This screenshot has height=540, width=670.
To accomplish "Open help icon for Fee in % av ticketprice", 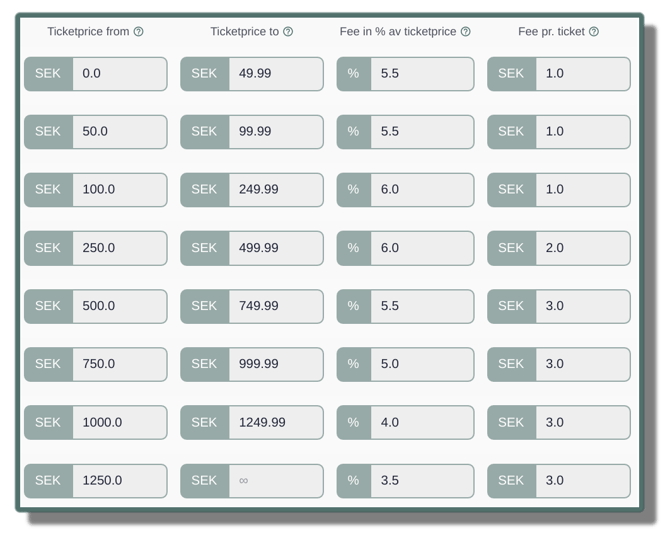I will tap(465, 32).
